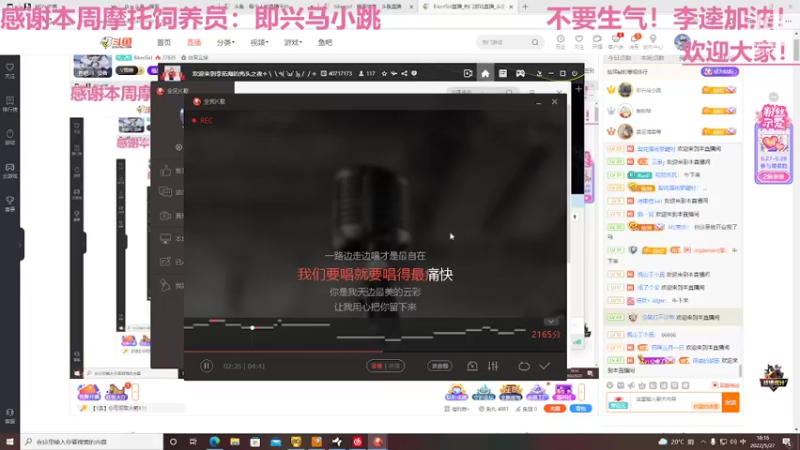The height and width of the screenshot is (450, 800).
Task: Open the like thumbs-up item in karaoke sidebar
Action: (x=166, y=171)
